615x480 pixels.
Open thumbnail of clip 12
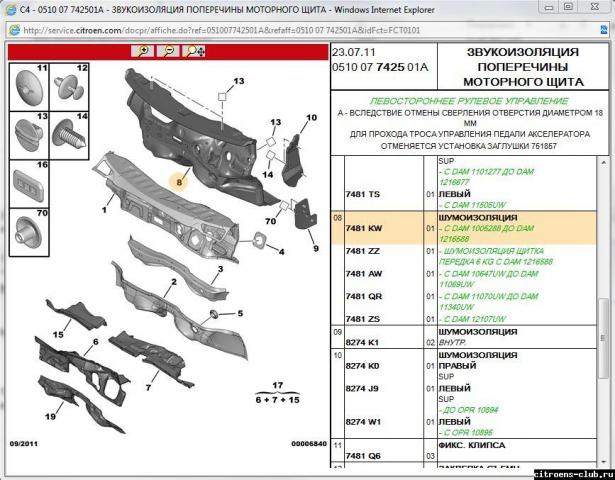[69, 87]
